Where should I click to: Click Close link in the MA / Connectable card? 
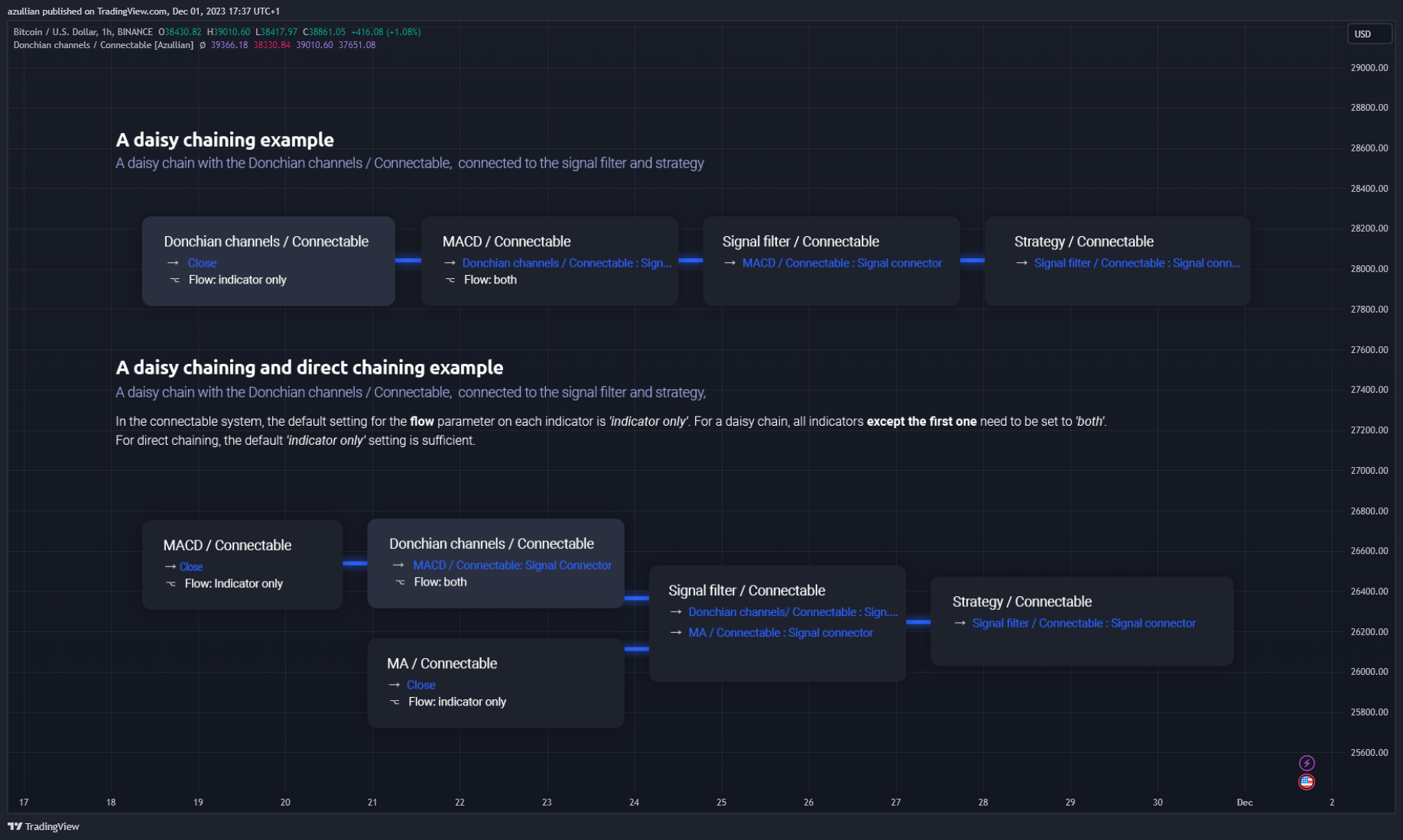tap(421, 686)
